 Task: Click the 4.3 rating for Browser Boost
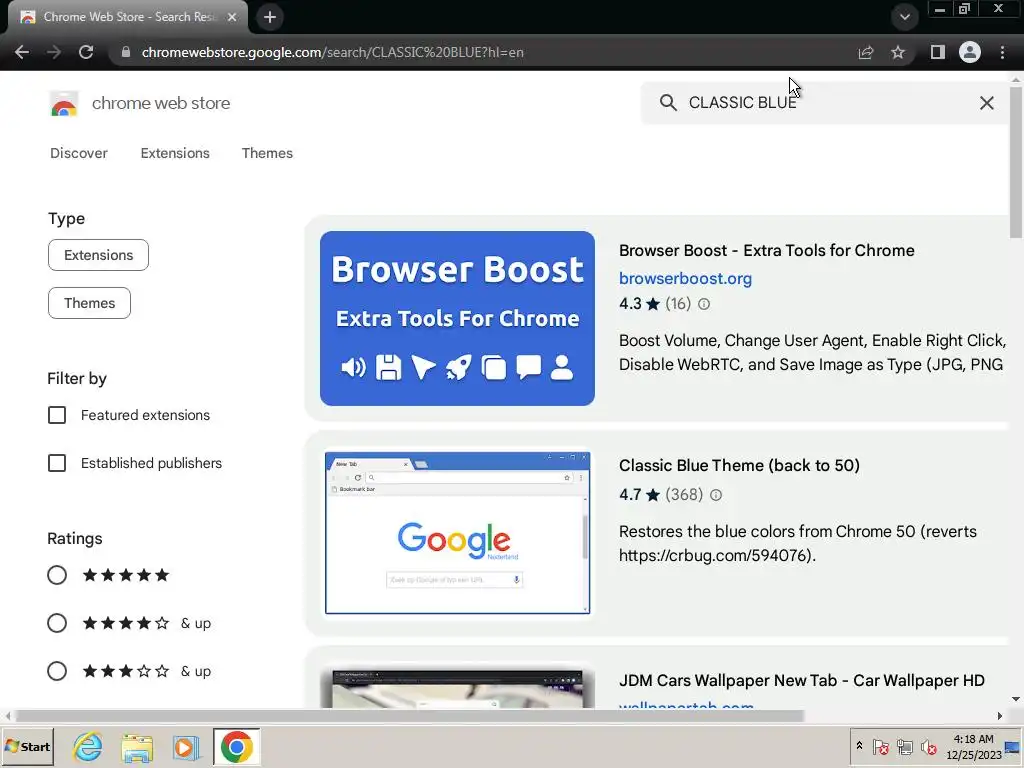tap(630, 304)
